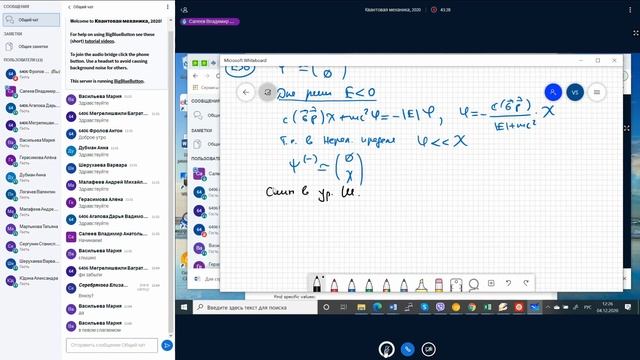This screenshot has height=360, width=640.
Task: Click taskbar clock and date
Action: tap(608, 307)
